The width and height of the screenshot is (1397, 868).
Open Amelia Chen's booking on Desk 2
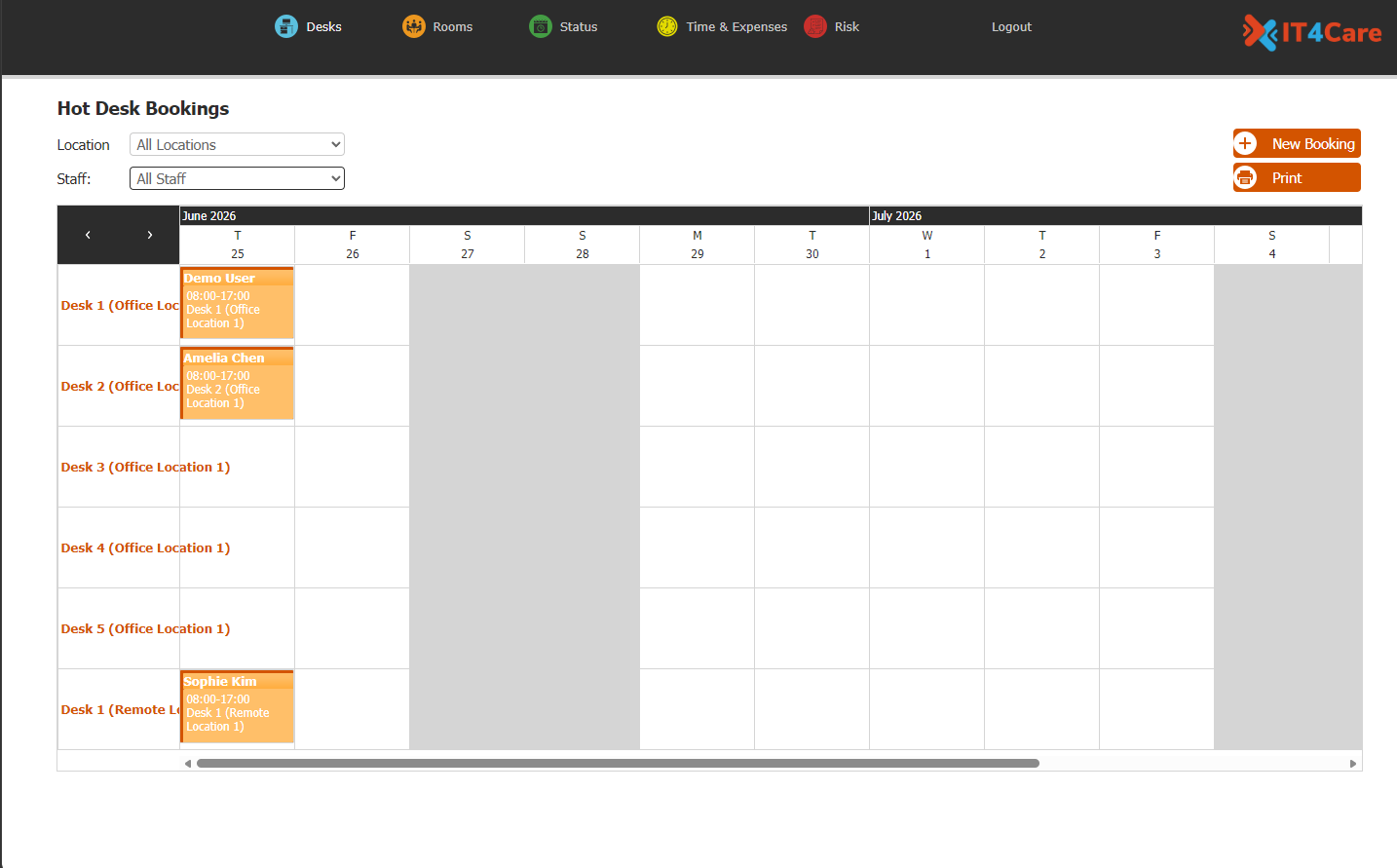coord(237,383)
